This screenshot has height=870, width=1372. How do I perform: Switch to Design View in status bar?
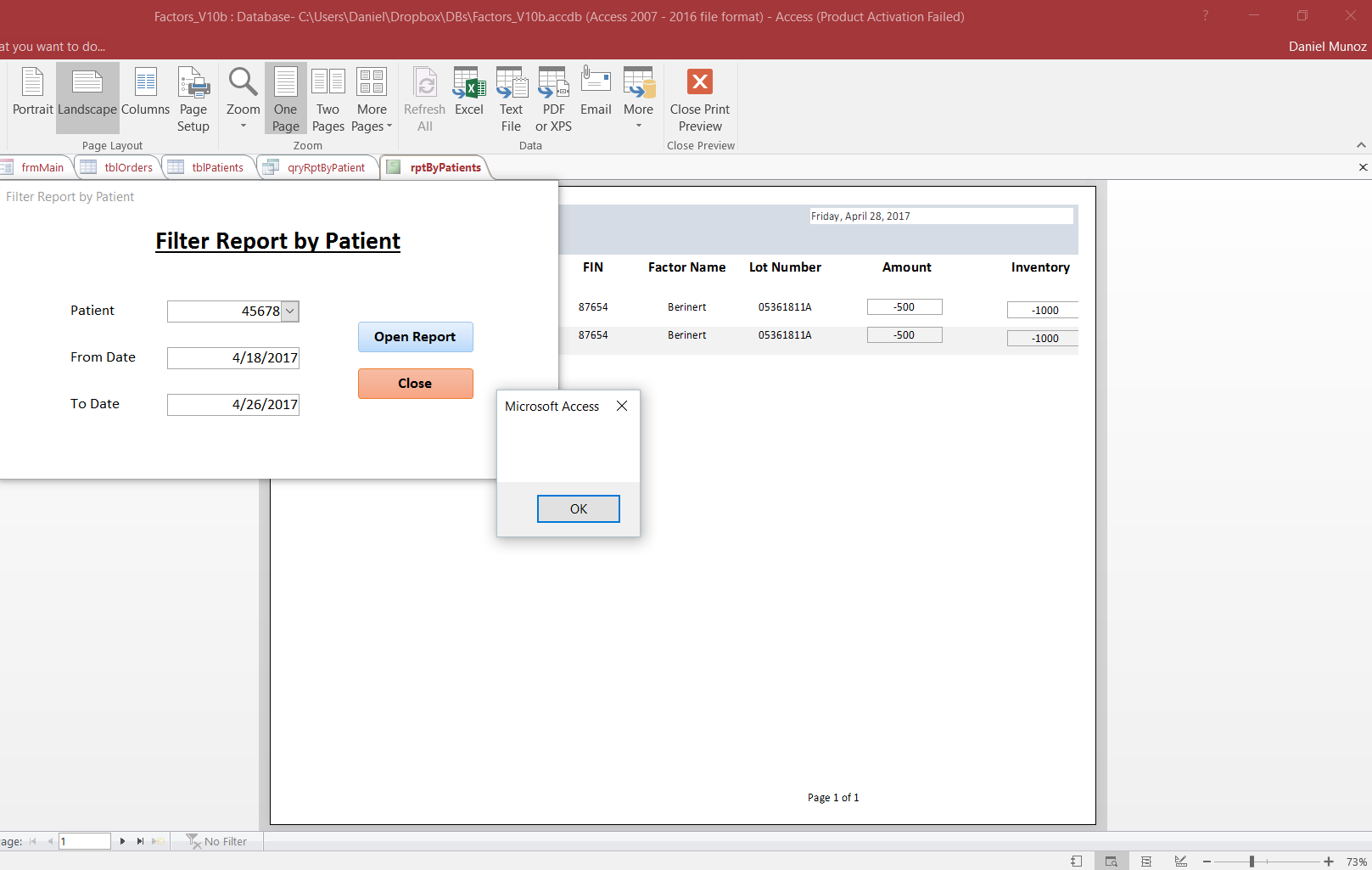point(1181,861)
